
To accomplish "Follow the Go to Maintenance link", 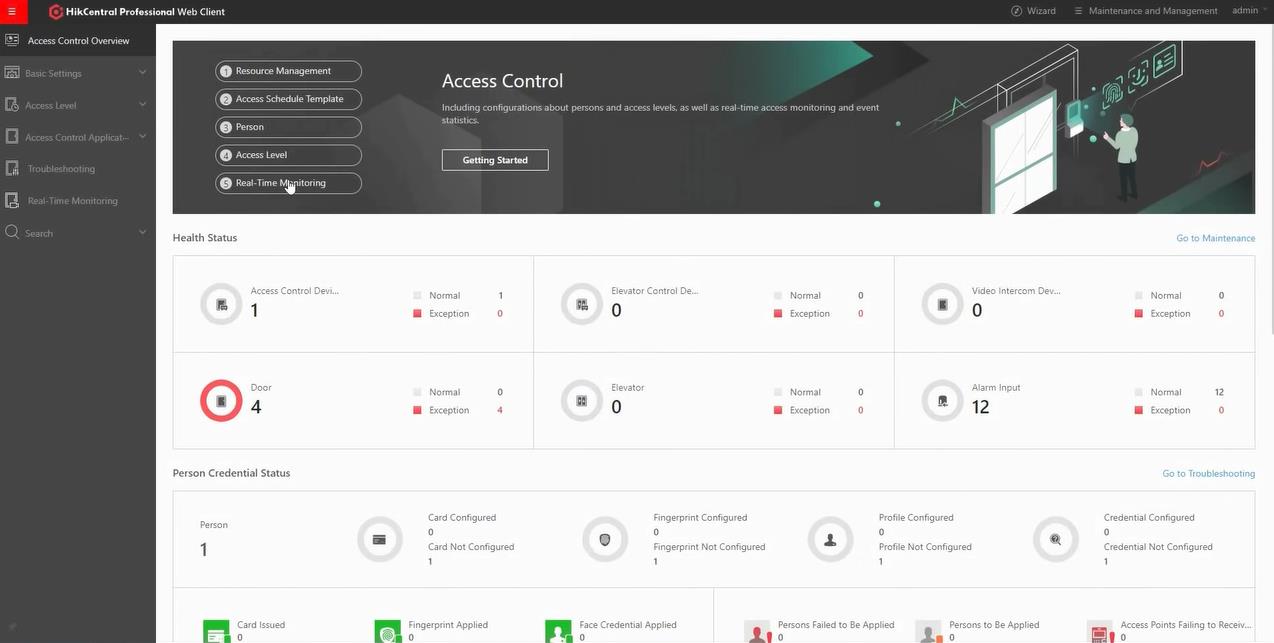I will 1215,238.
